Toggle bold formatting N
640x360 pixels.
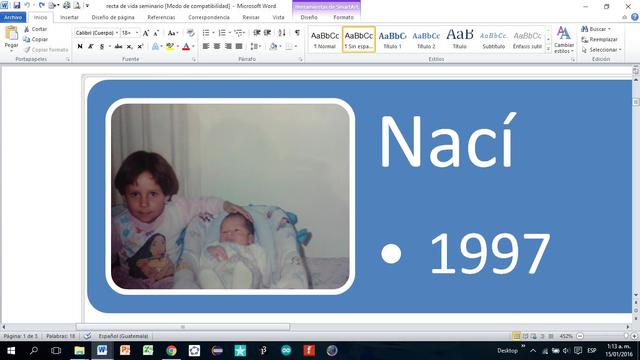pyautogui.click(x=80, y=47)
